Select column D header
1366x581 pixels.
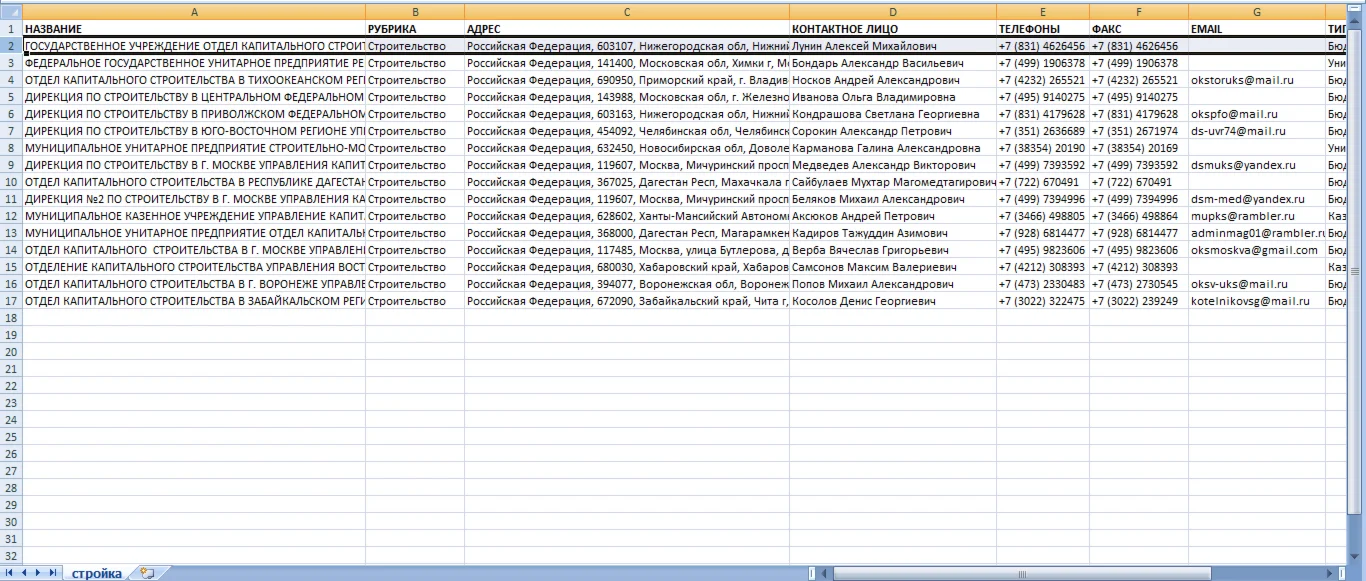click(893, 12)
